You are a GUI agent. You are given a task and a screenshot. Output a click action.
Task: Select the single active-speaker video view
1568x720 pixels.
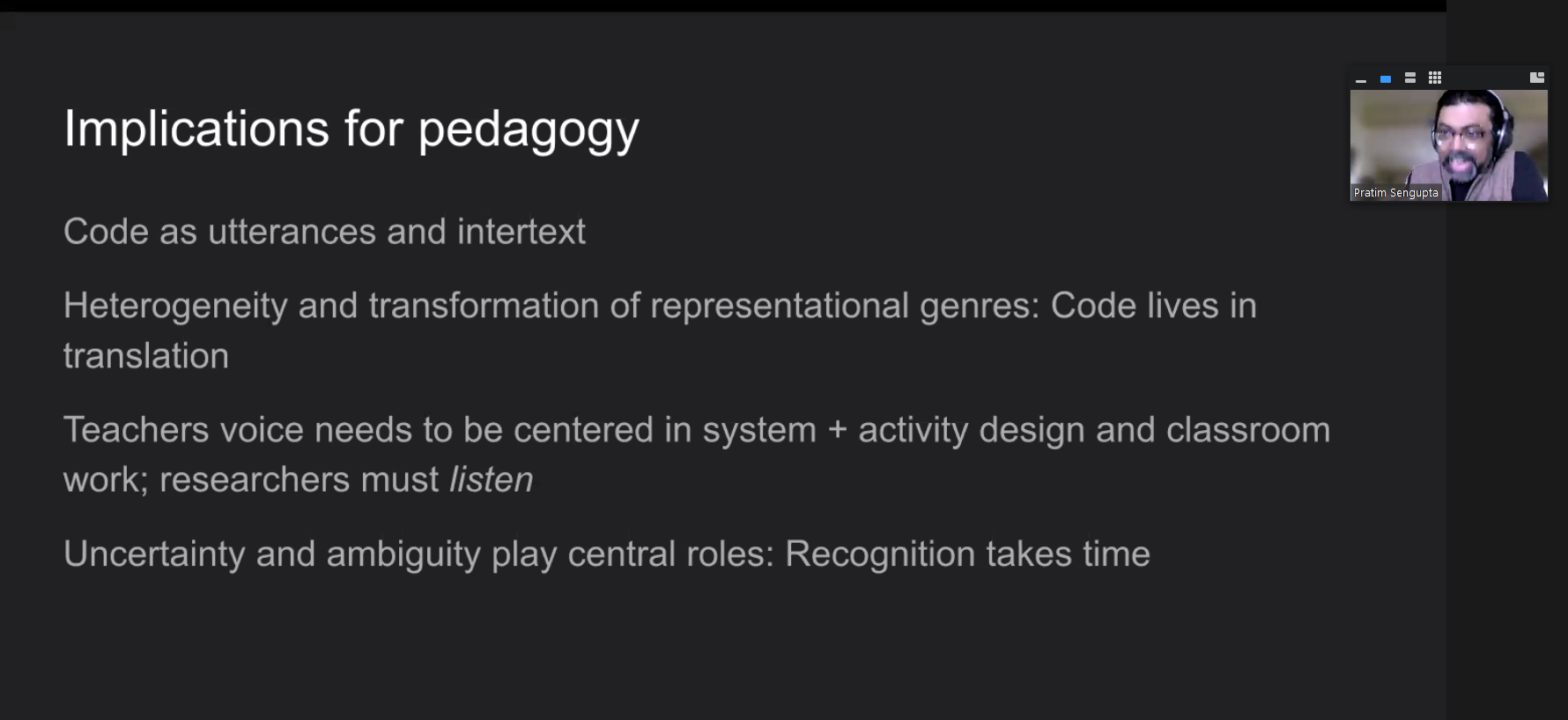tap(1386, 78)
